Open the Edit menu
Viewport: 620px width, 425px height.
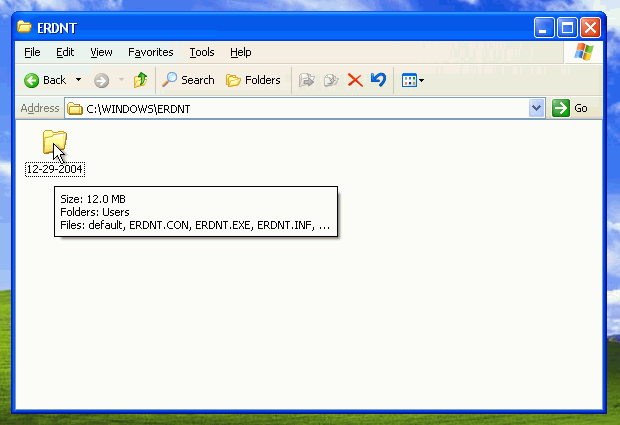click(x=65, y=52)
